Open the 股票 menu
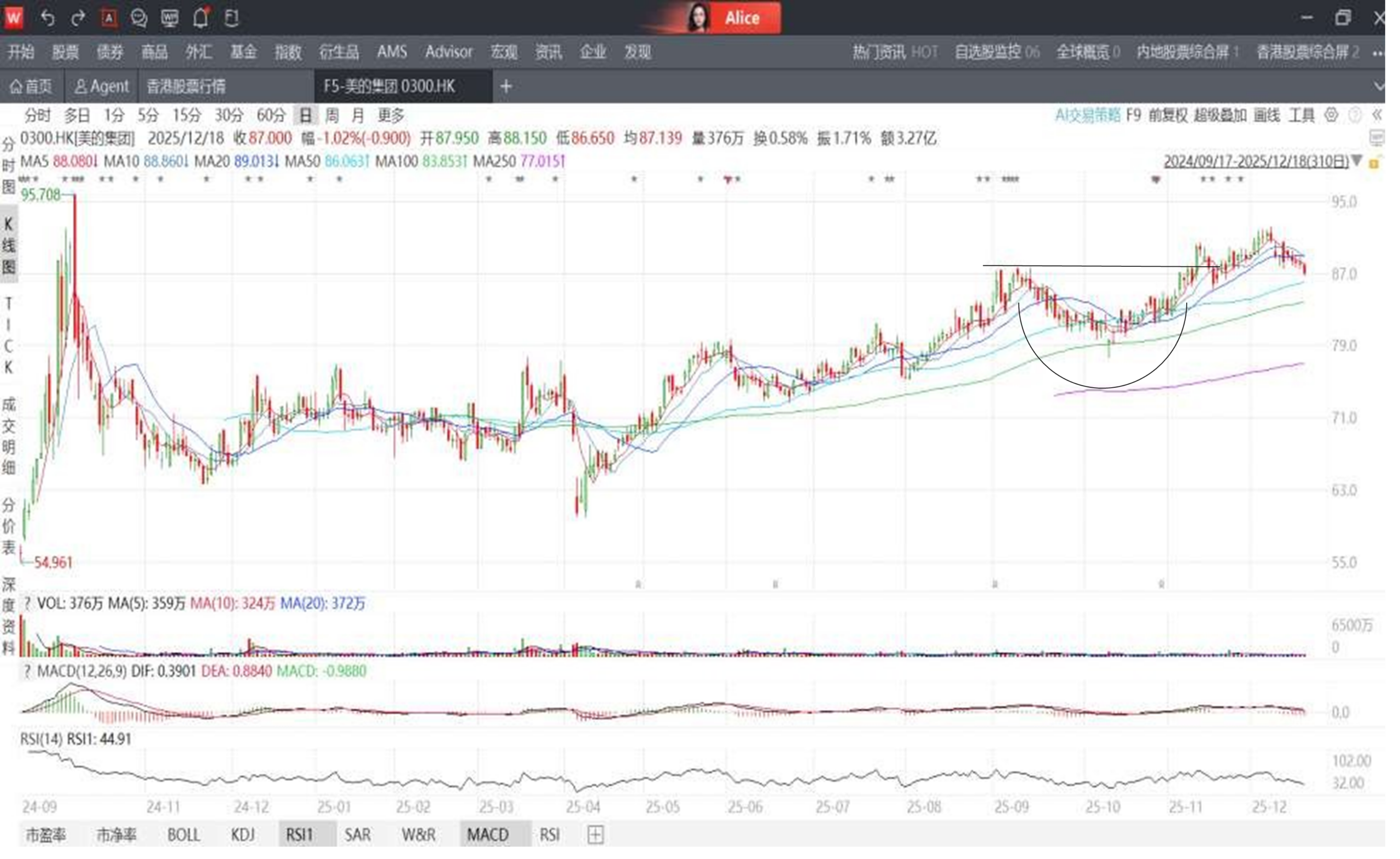The height and width of the screenshot is (859, 1400). pyautogui.click(x=66, y=53)
